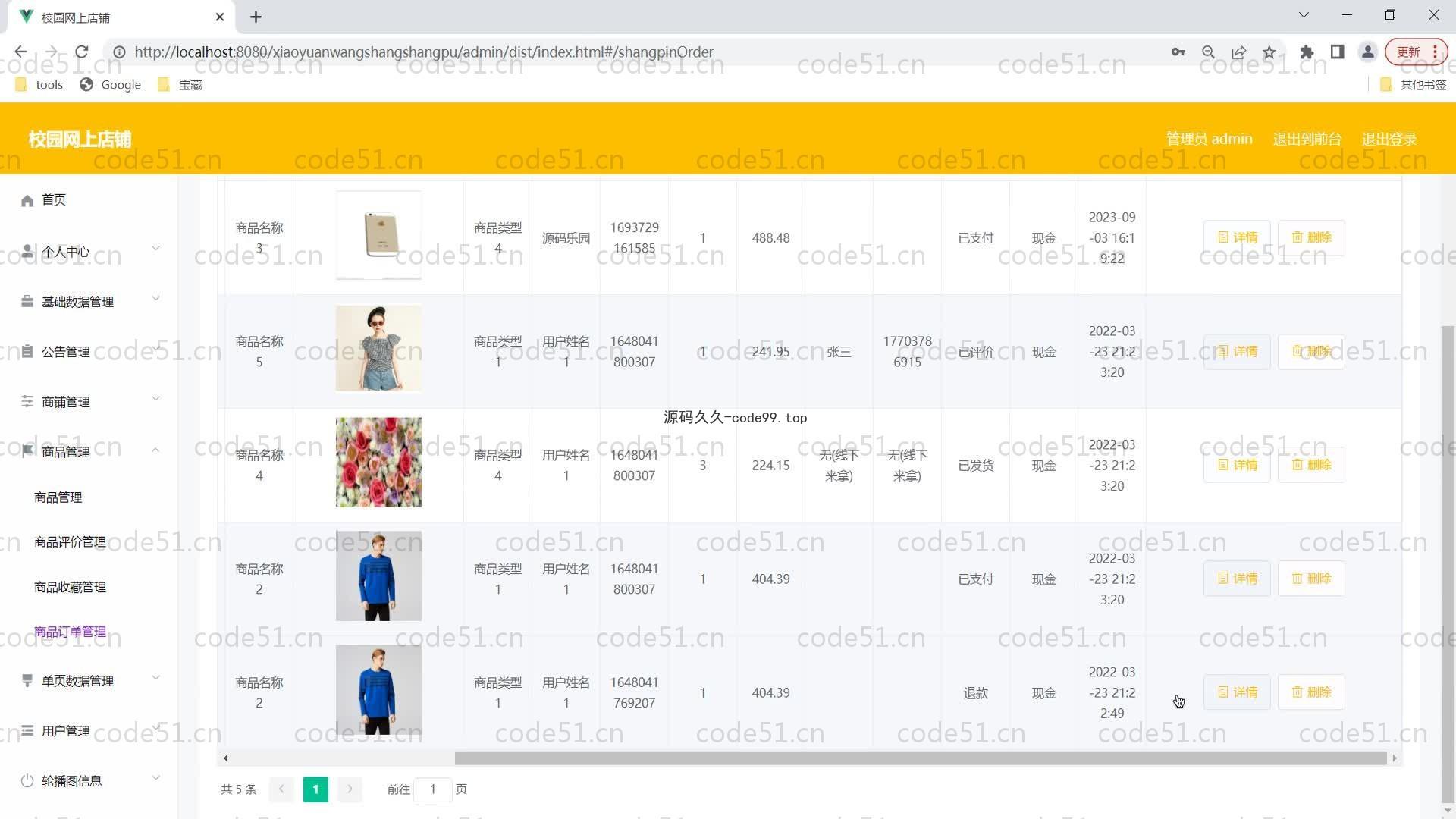Collapse the 商品管理 parent menu
The width and height of the screenshot is (1456, 819).
(89, 451)
